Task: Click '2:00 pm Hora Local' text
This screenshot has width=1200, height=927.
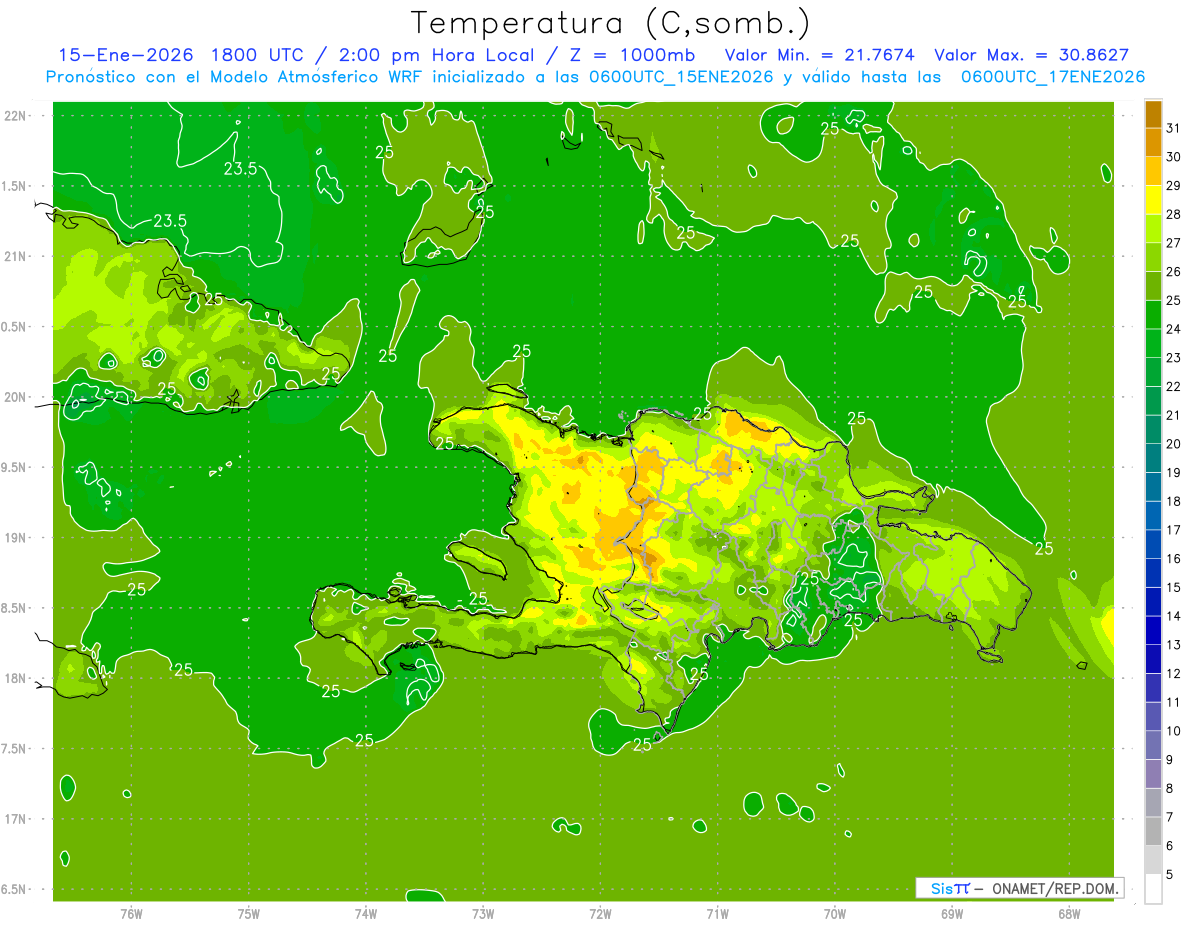Action: point(437,55)
